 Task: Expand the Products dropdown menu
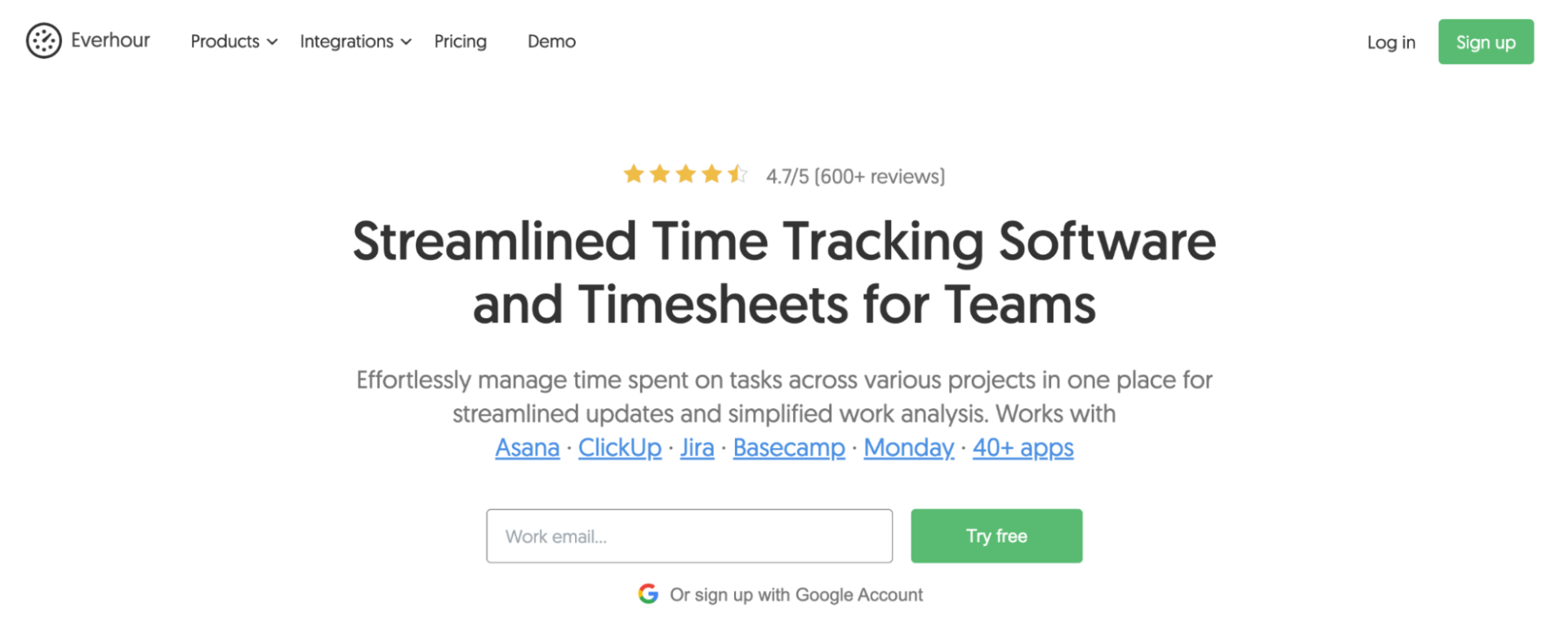pos(234,42)
